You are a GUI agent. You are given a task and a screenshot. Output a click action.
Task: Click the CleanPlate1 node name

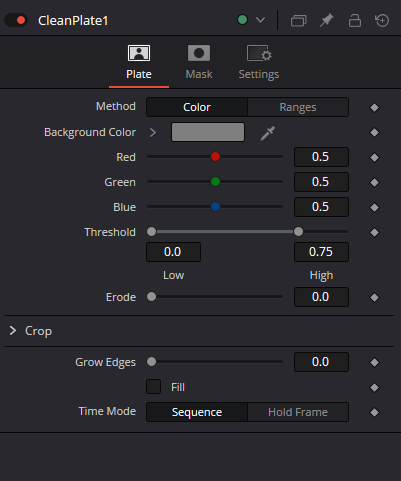pos(73,21)
